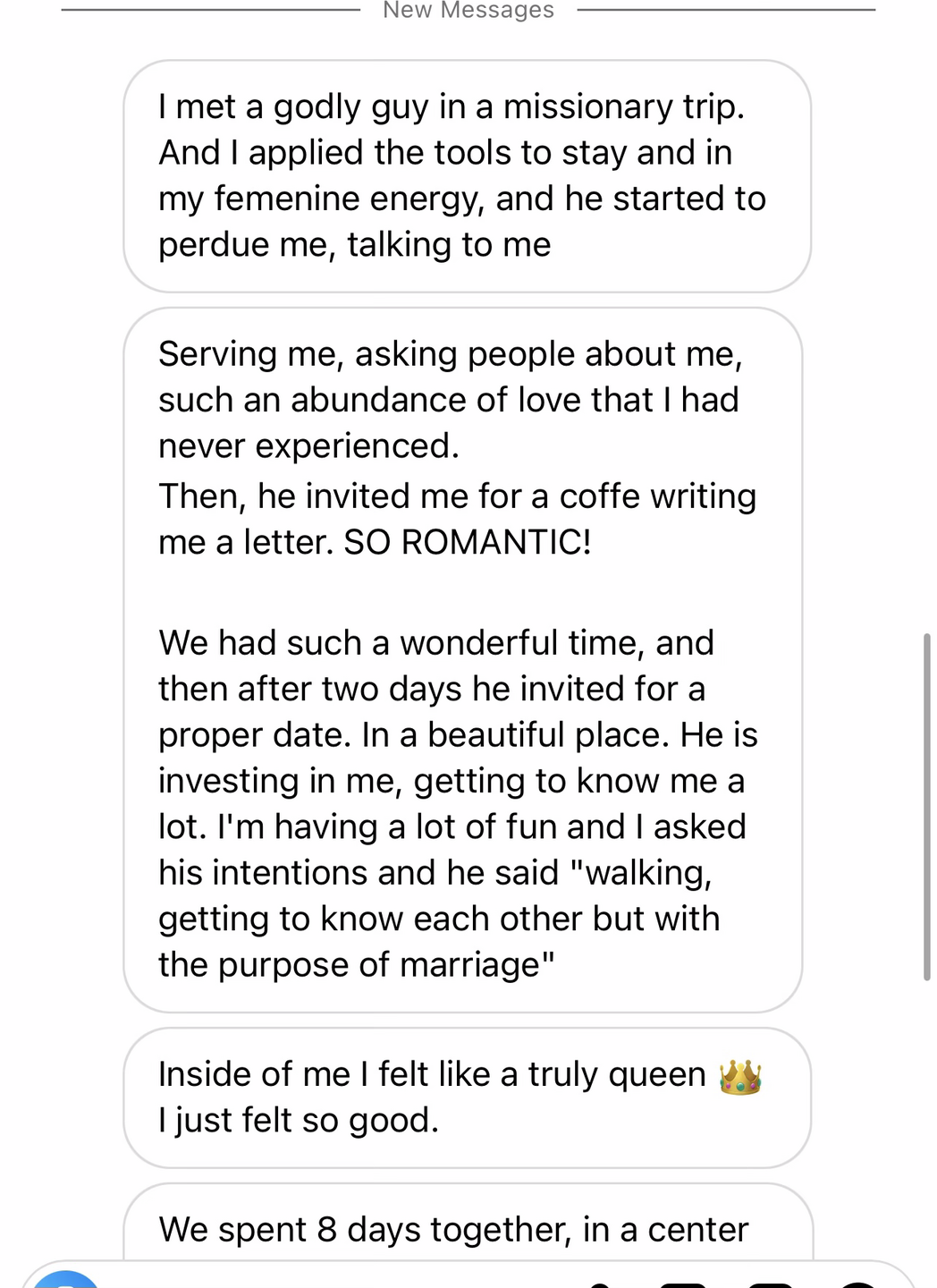
Task: Open the sticker picker icon
Action: 771,1284
